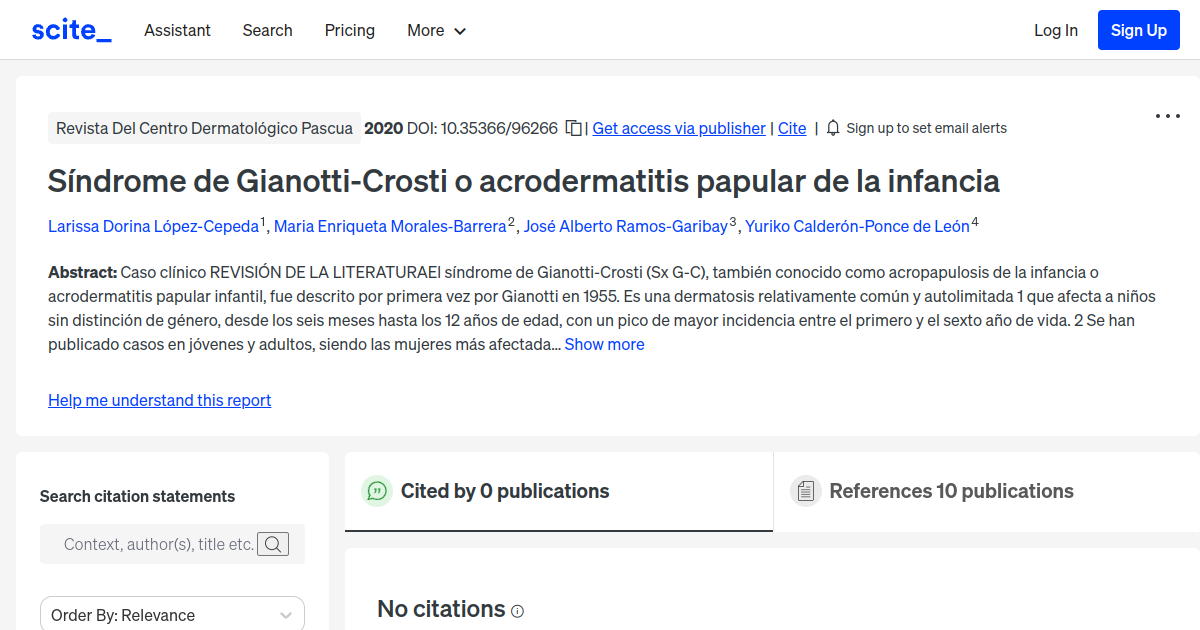Click the speech-bubble icon on Cited by tab
Viewport: 1200px width, 630px height.
pyautogui.click(x=376, y=491)
